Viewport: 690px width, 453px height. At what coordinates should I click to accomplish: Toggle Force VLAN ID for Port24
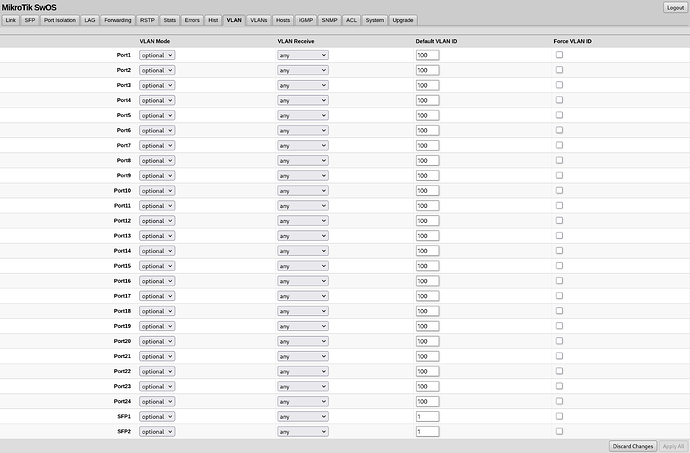coord(559,401)
